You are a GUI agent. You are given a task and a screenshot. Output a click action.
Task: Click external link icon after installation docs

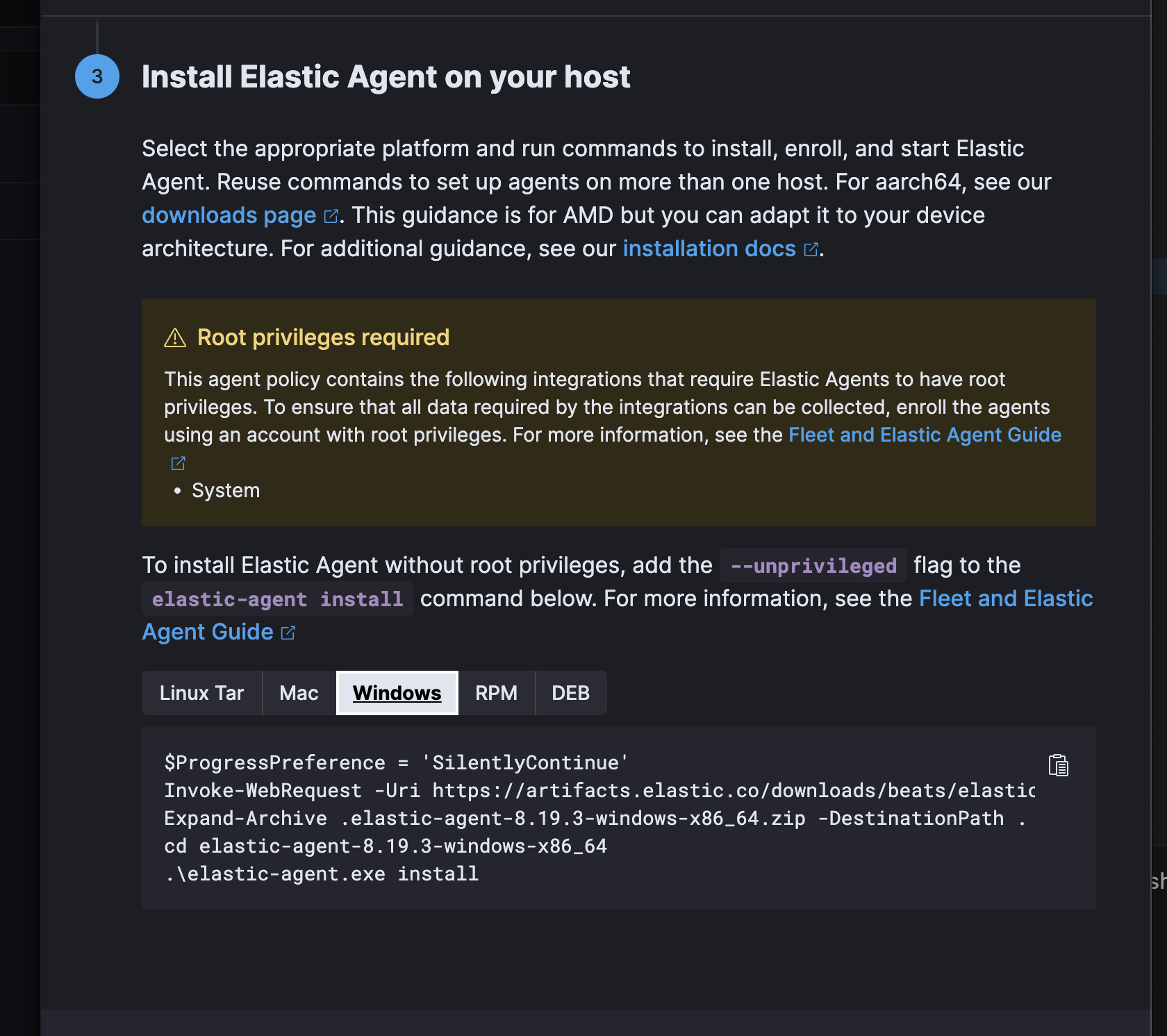point(811,249)
